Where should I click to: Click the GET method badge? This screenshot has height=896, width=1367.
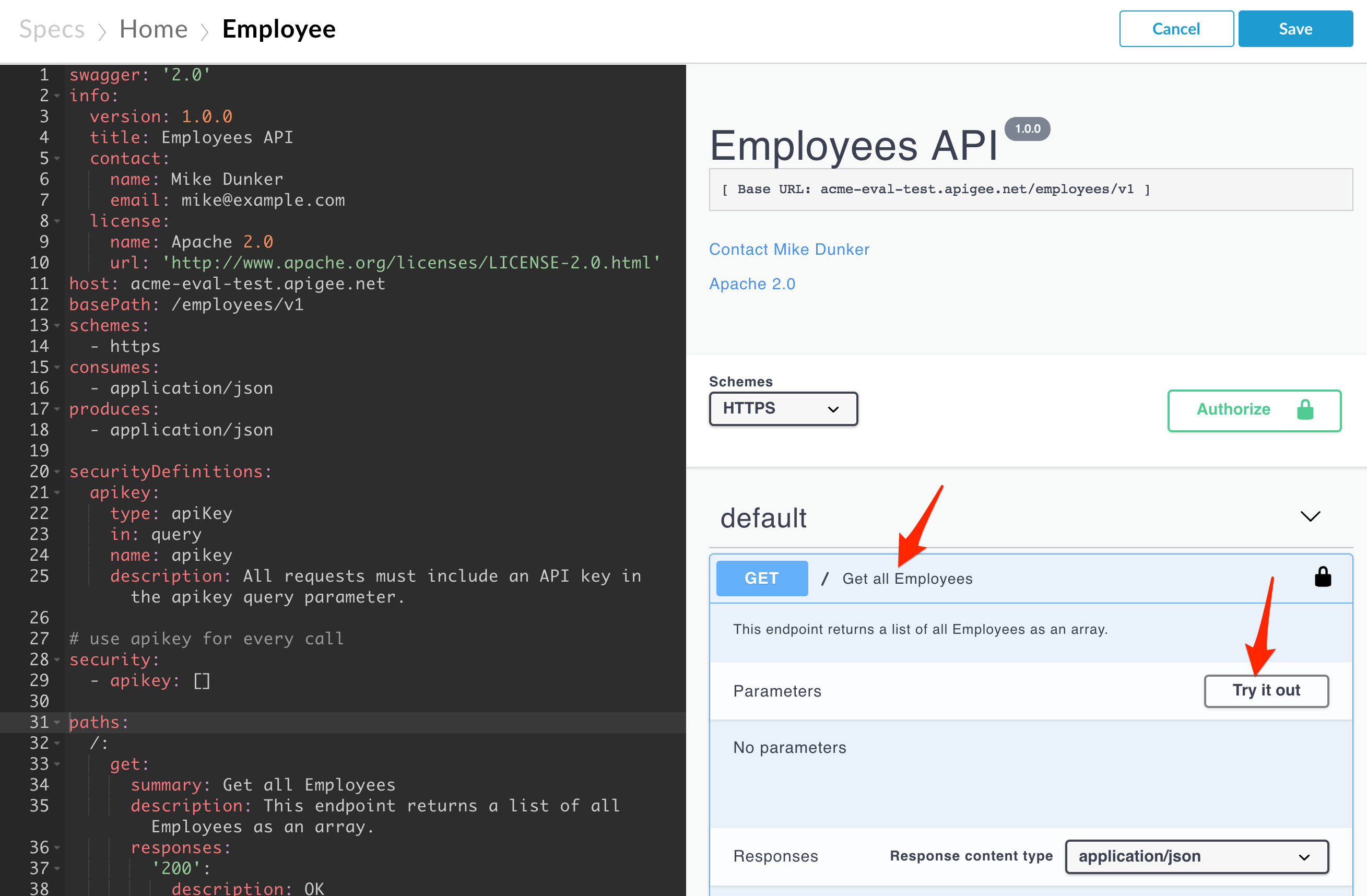[762, 579]
